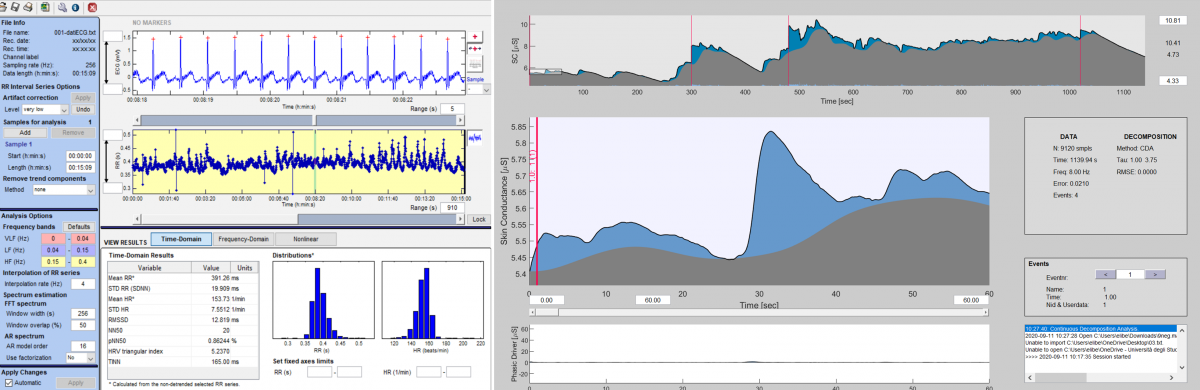Viewport: 1200px width, 390px height.
Task: Go to next event with > button
Action: [x=1155, y=273]
